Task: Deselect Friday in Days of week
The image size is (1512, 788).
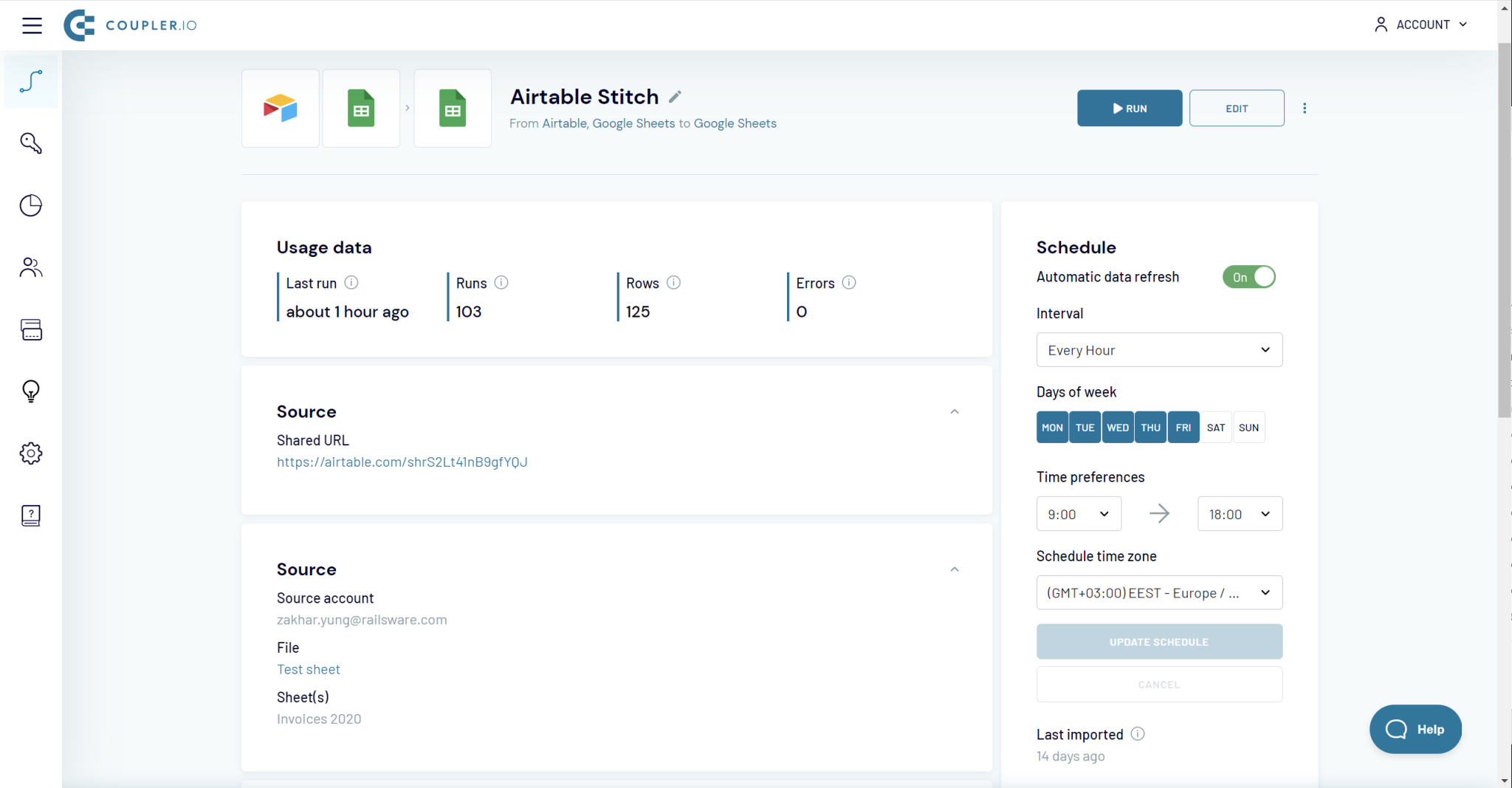Action: click(x=1183, y=427)
